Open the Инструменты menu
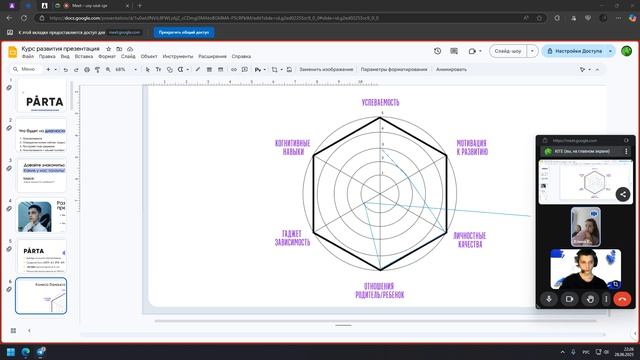640x360 pixels. [178, 56]
